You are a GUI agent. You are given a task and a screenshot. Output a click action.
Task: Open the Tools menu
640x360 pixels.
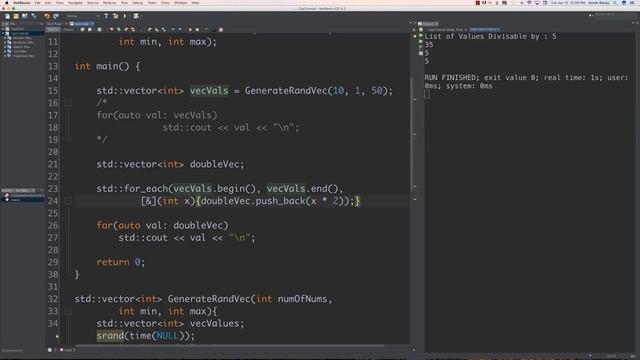pos(165,3)
